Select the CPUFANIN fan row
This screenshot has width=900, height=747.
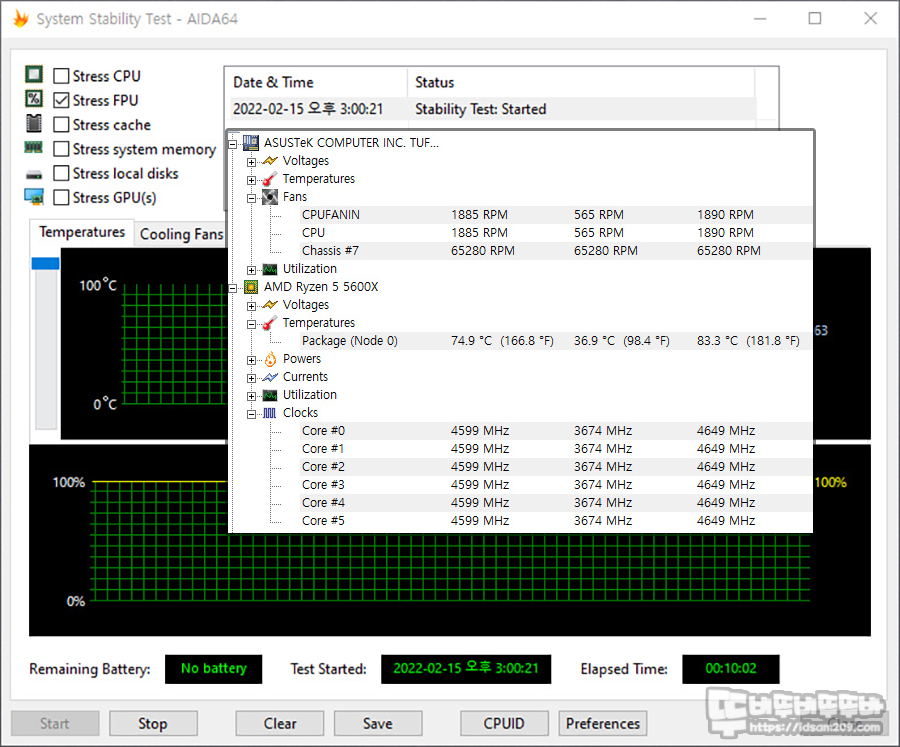(554, 215)
